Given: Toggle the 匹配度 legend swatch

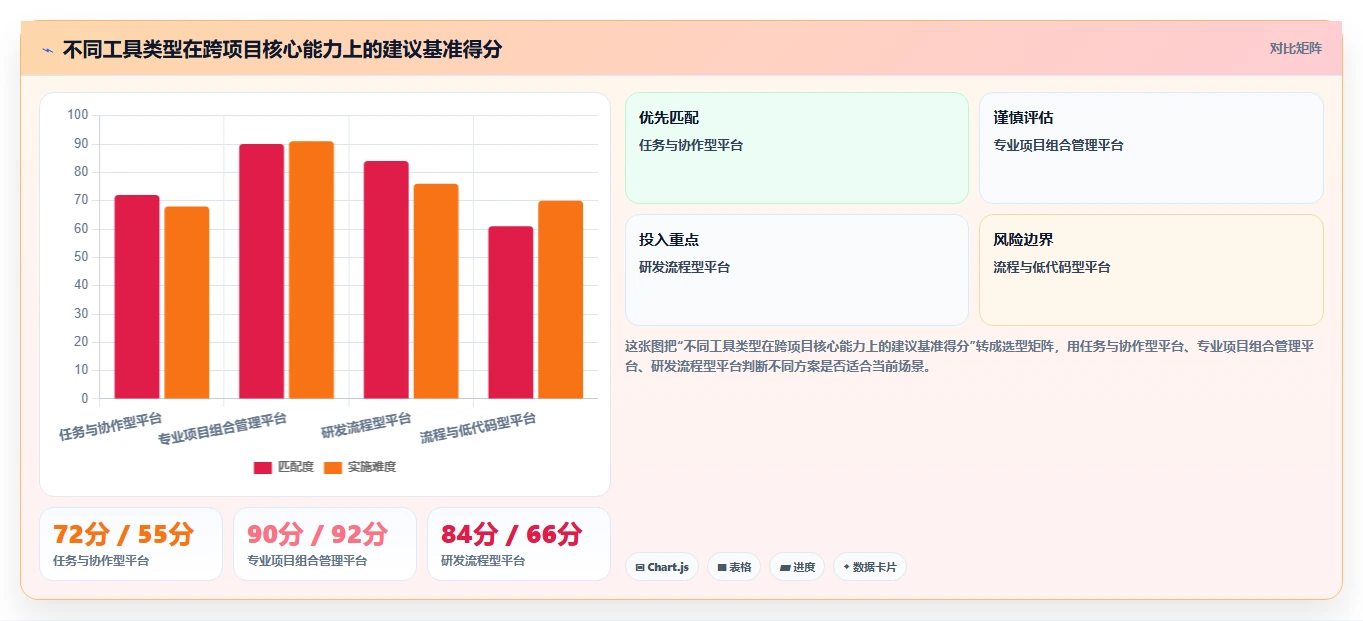Looking at the screenshot, I should click(x=263, y=467).
